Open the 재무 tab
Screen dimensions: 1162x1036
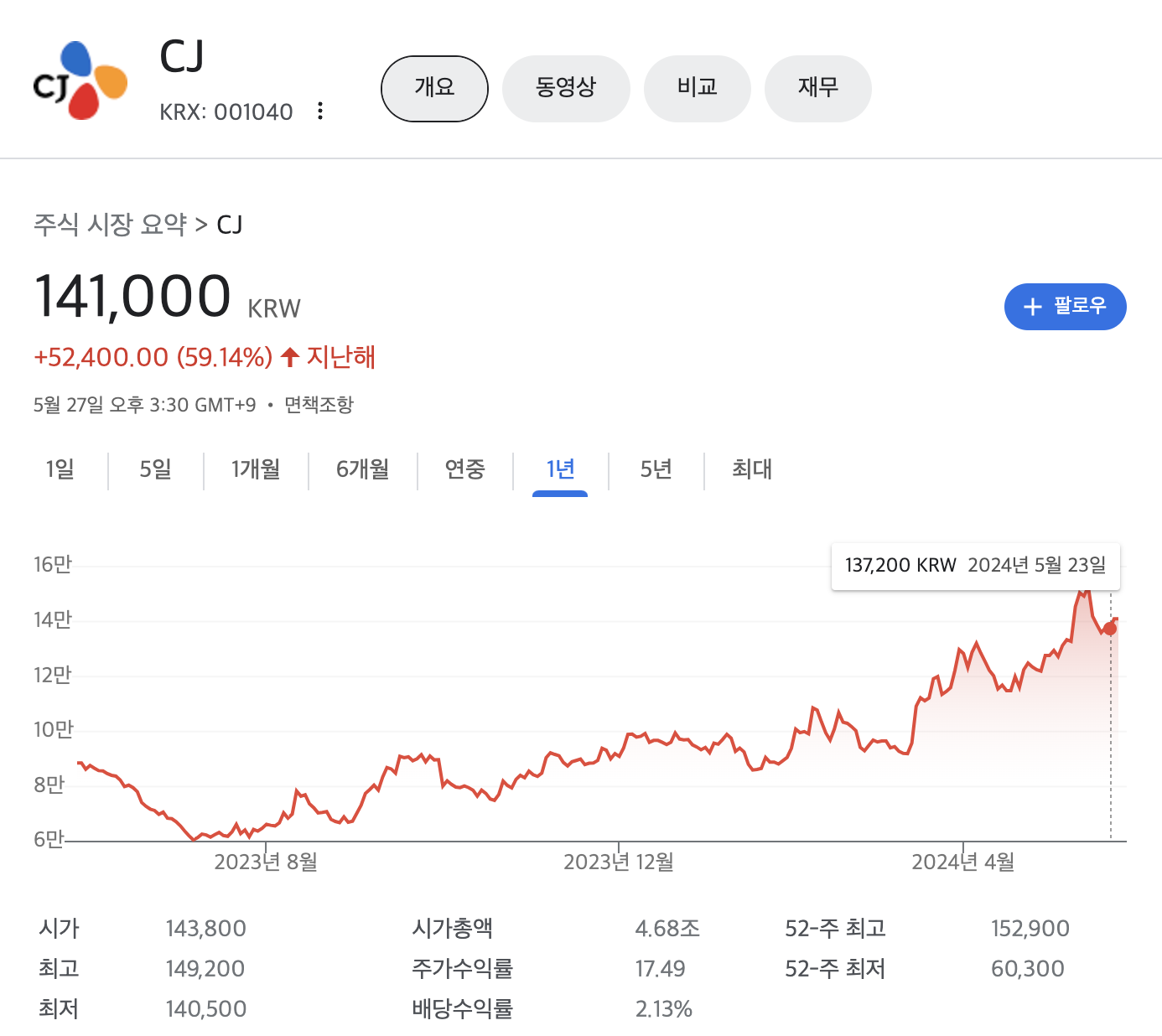tap(818, 89)
